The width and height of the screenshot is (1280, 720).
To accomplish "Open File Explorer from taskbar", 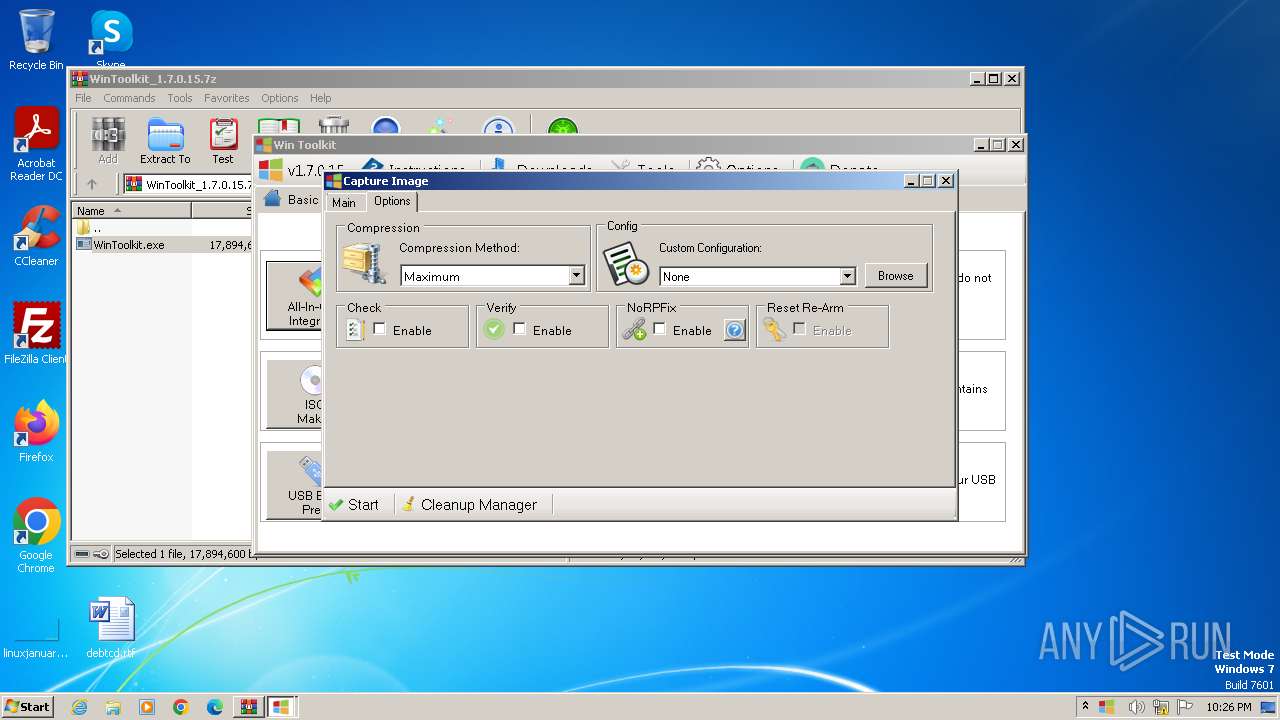I will point(113,707).
